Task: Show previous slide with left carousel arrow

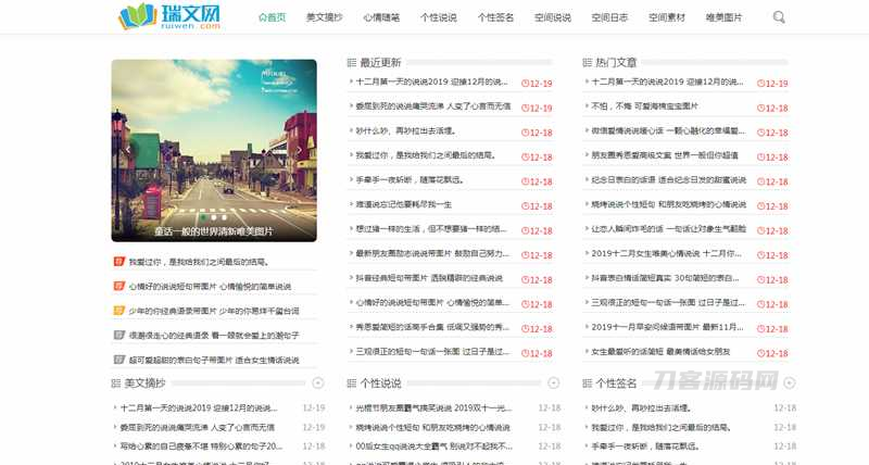Action: point(126,151)
